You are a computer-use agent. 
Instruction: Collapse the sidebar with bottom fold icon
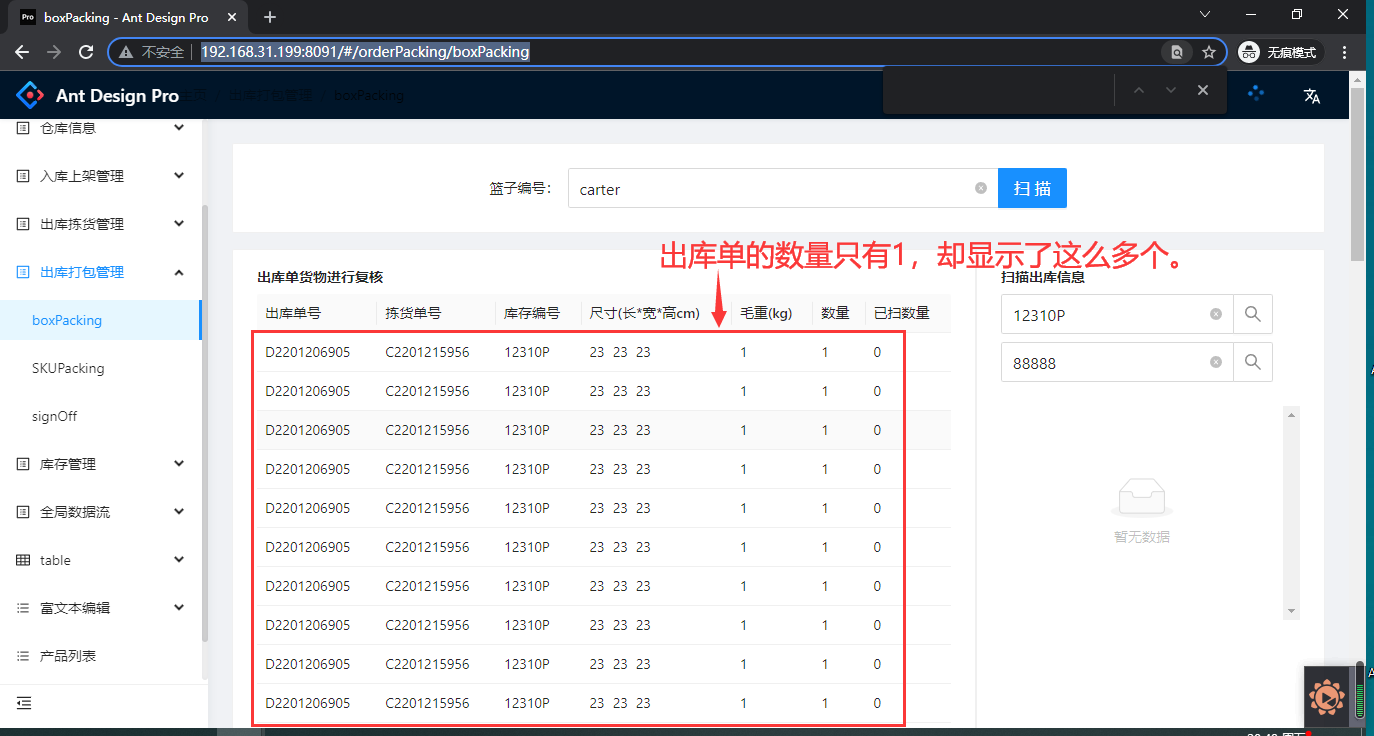(24, 703)
